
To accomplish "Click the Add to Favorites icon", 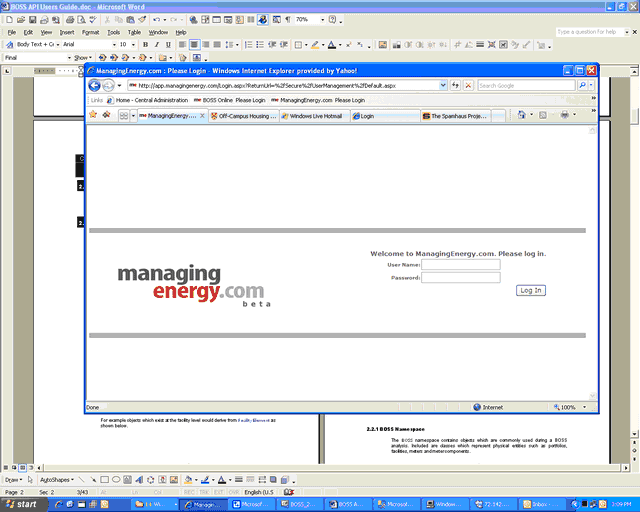I will pos(106,115).
